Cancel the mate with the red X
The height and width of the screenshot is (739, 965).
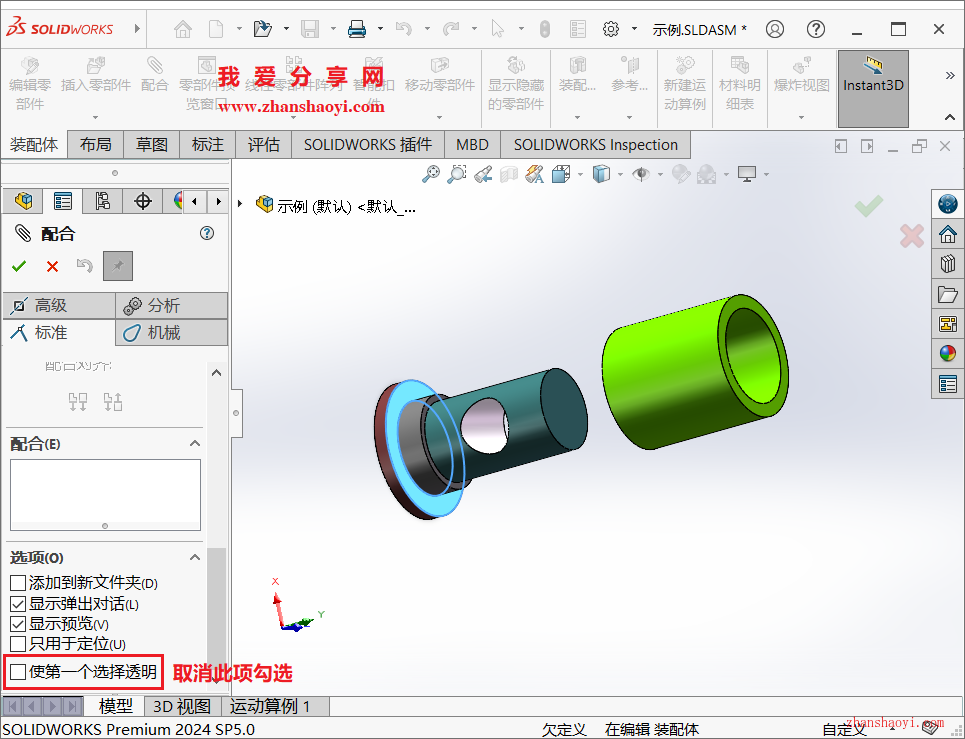click(52, 266)
